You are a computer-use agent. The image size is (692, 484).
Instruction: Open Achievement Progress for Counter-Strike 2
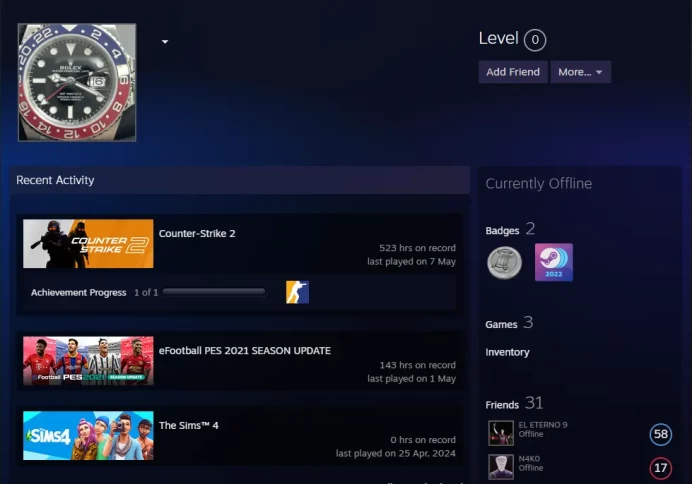click(x=79, y=293)
